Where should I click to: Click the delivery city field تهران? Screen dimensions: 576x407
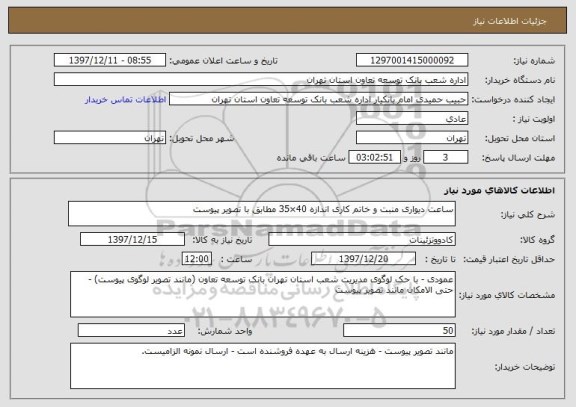110,138
